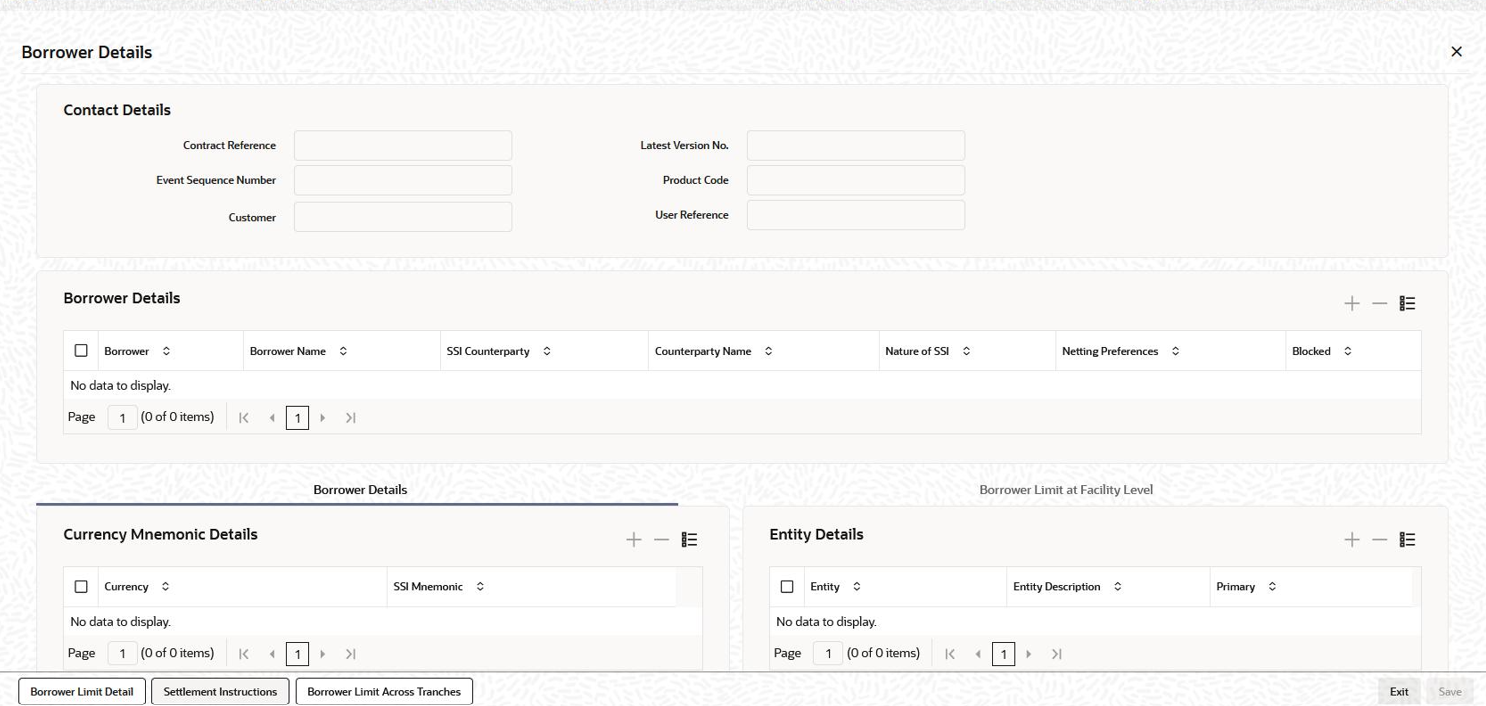This screenshot has height=706, width=1486.
Task: Open the Borrower Details tab
Action: pyautogui.click(x=359, y=489)
